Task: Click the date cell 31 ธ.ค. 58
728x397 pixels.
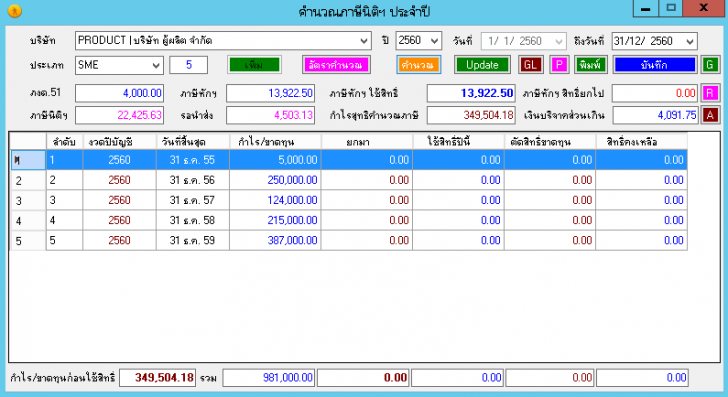Action: [x=193, y=220]
